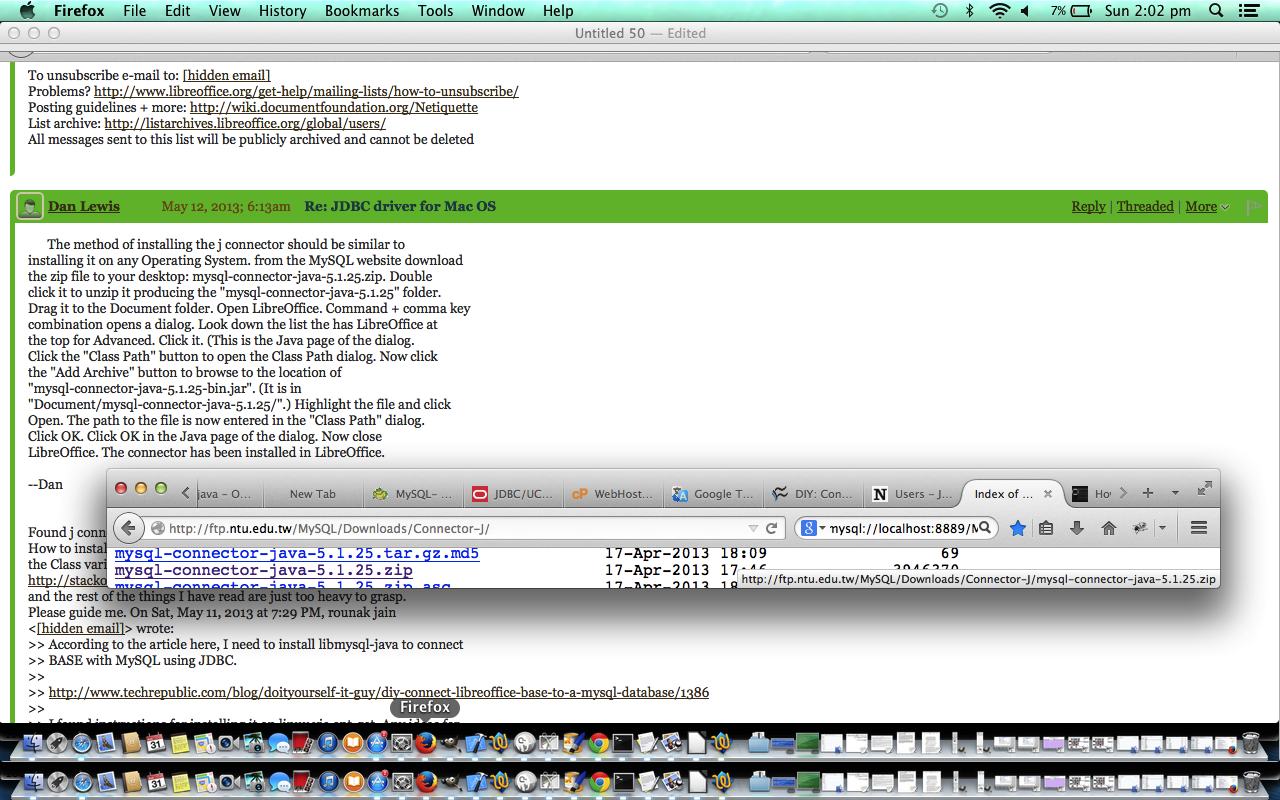The width and height of the screenshot is (1280, 800).
Task: Open Trash in the upper dock row
Action: click(1250, 743)
